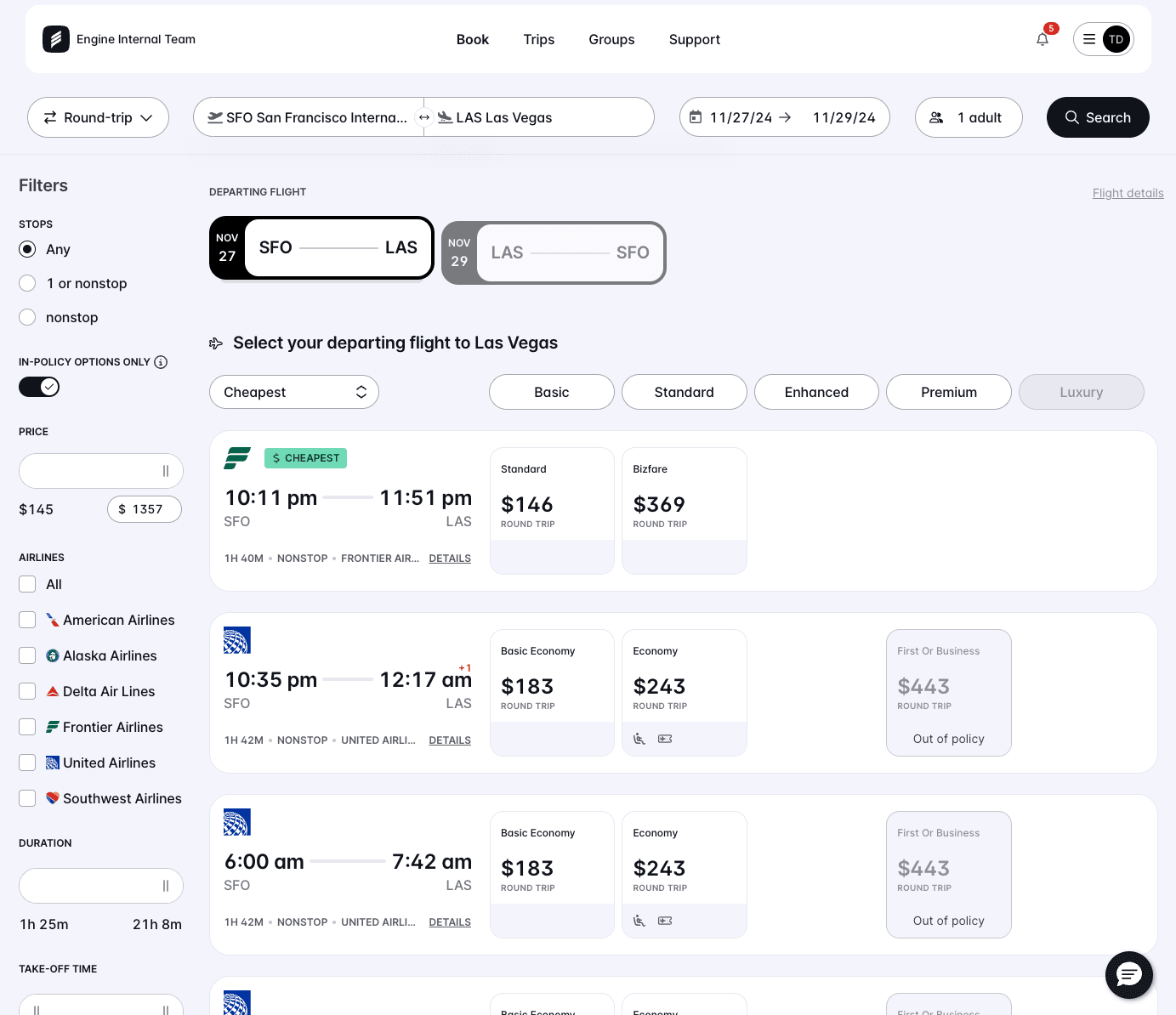Expand the Cheapest sort dropdown
The image size is (1176, 1015).
(x=293, y=392)
